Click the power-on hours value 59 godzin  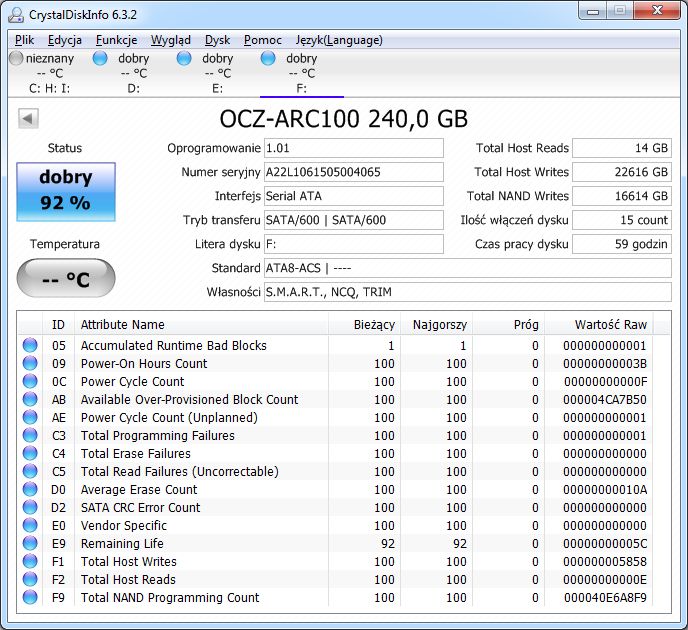click(622, 244)
